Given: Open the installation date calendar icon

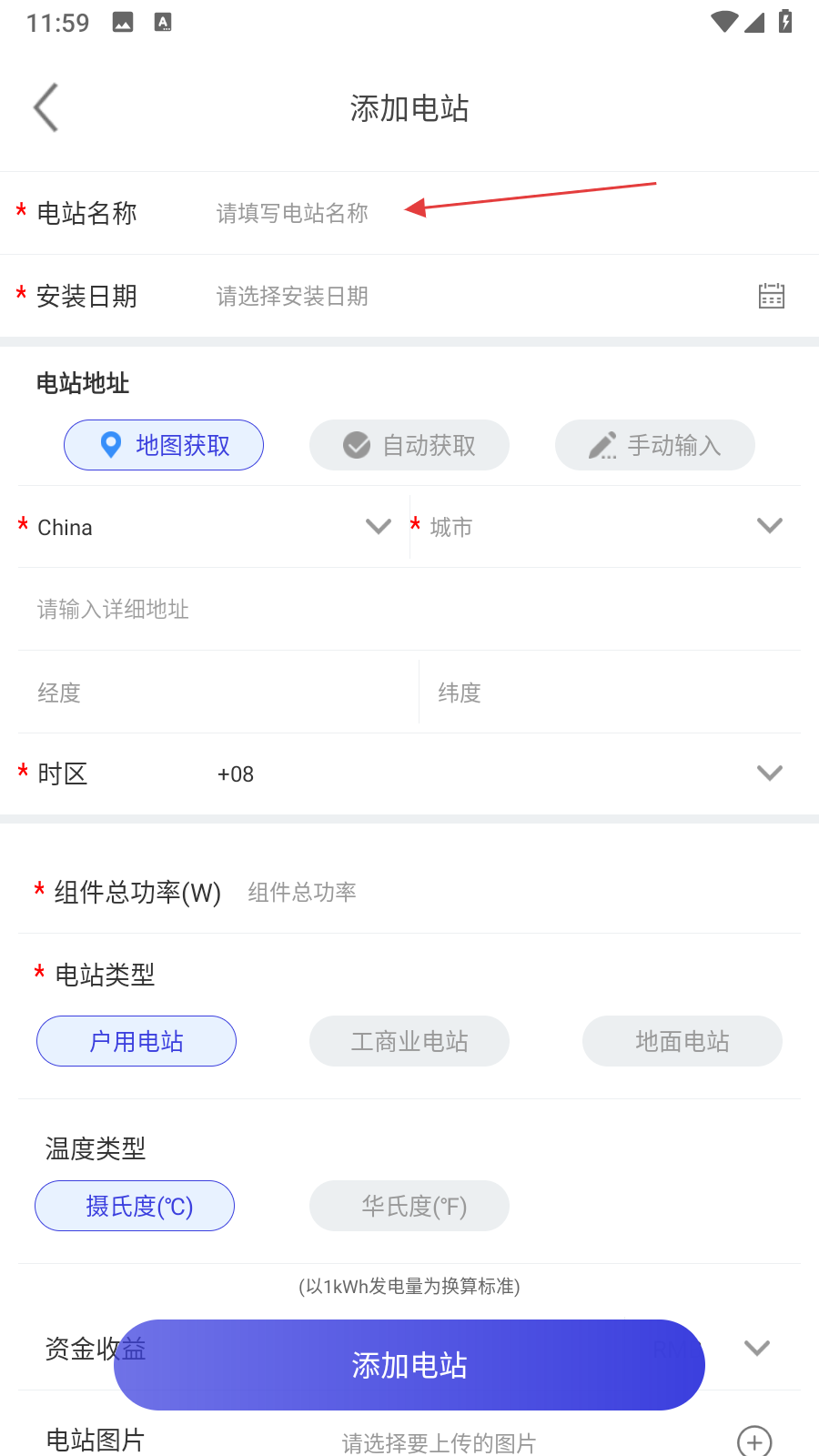Looking at the screenshot, I should (771, 296).
